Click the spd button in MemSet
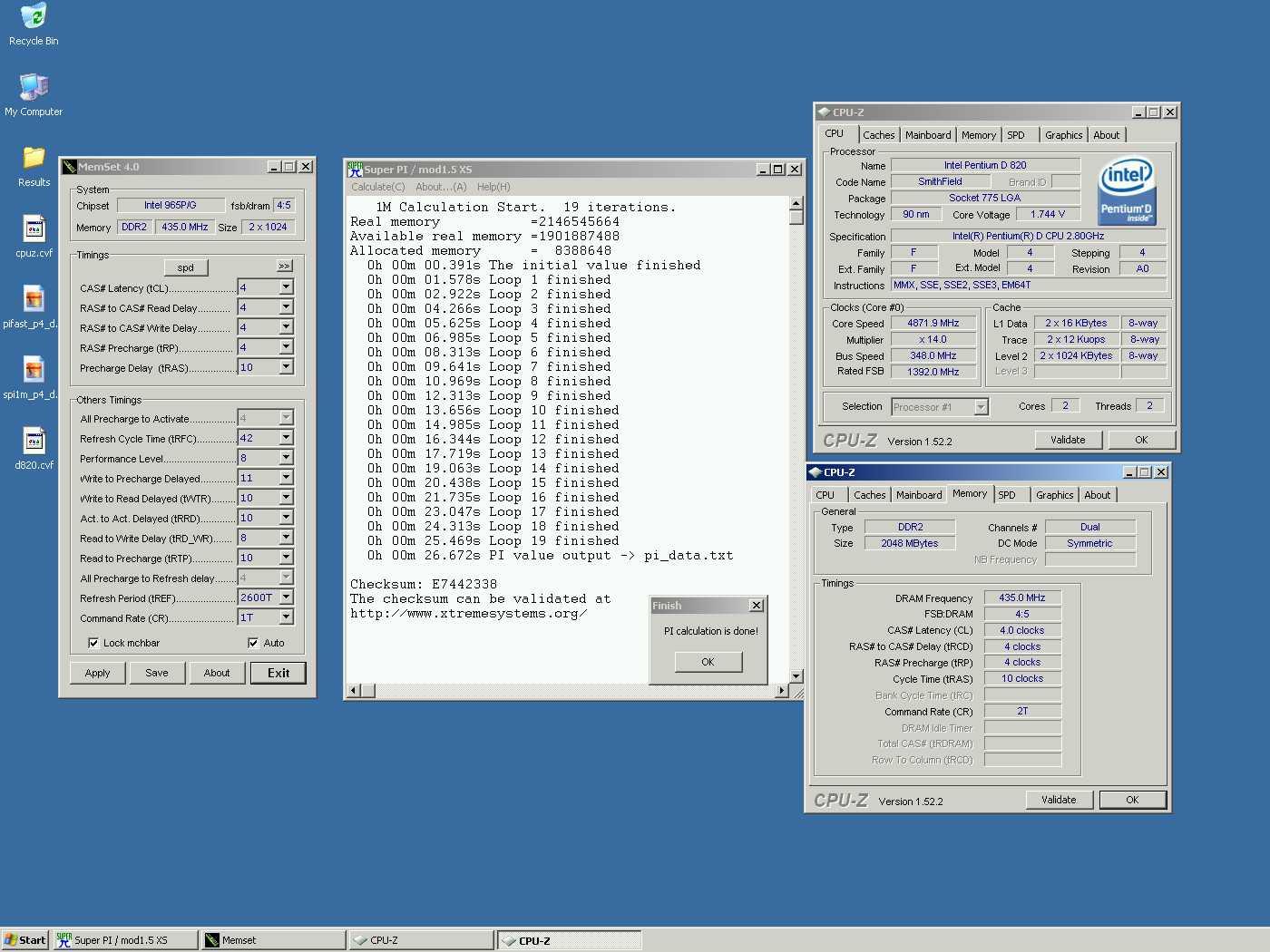This screenshot has width=1270, height=952. pyautogui.click(x=186, y=267)
